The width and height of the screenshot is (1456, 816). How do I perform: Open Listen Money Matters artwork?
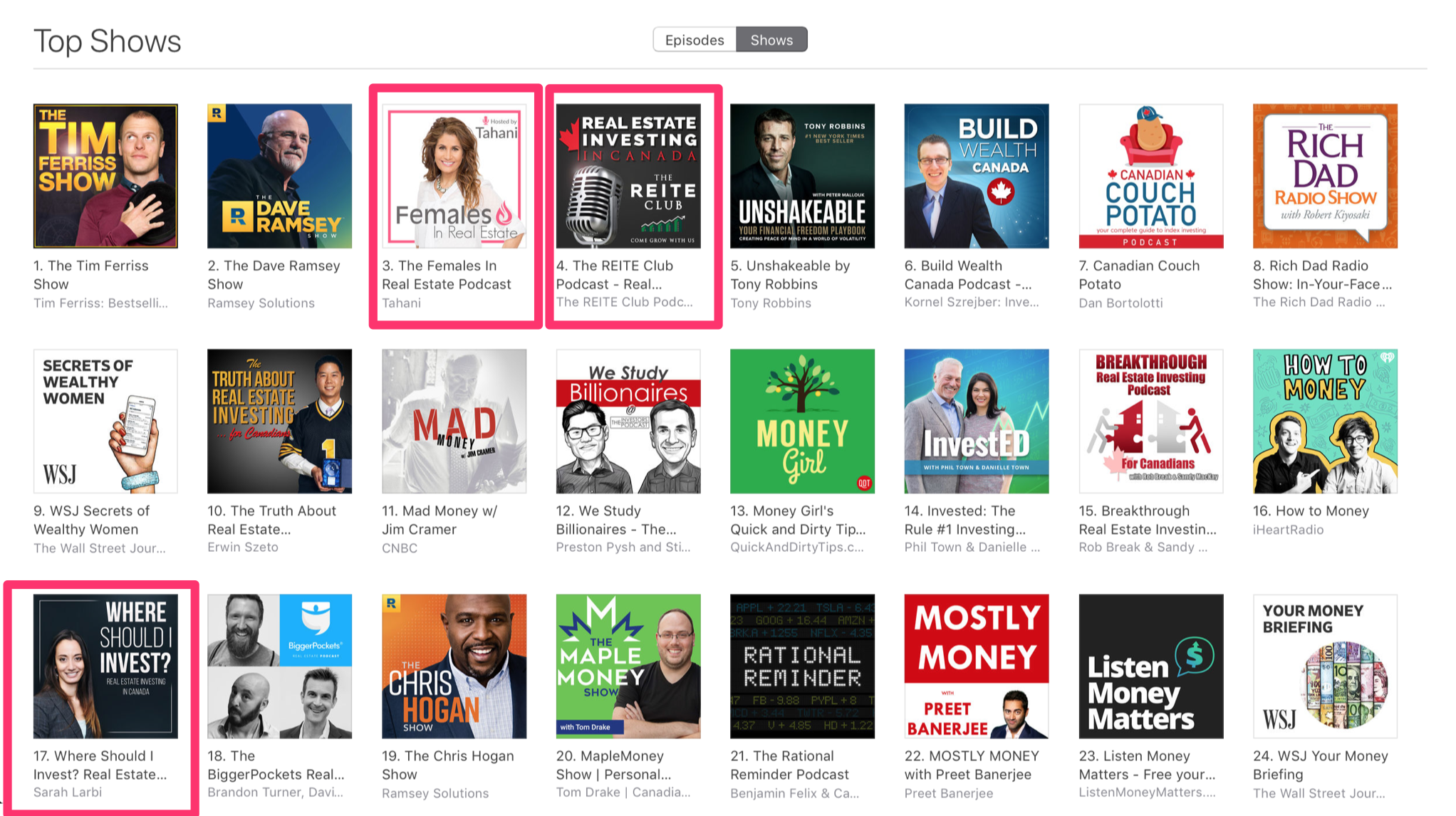click(x=1151, y=666)
